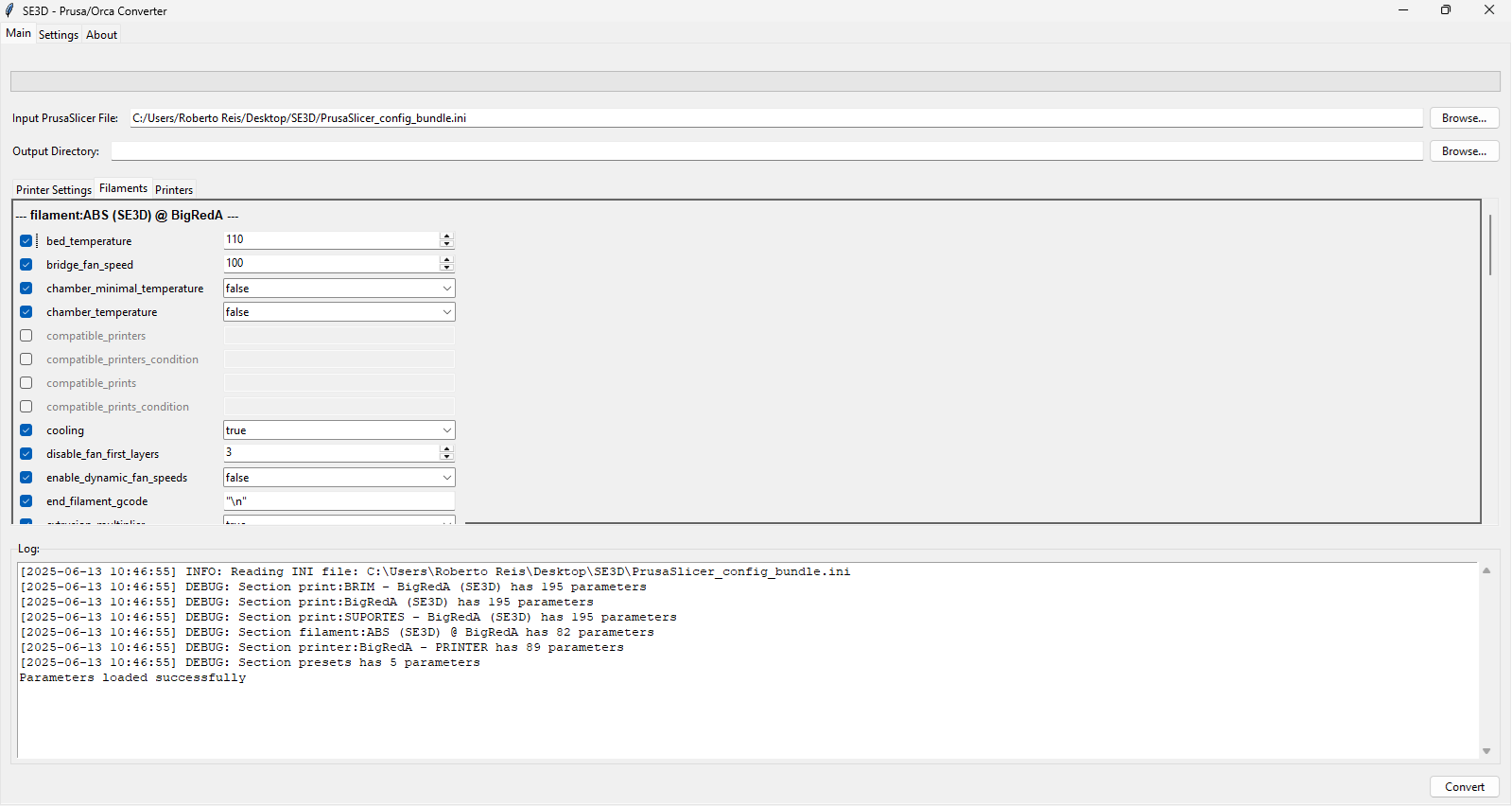The image size is (1512, 806).
Task: Toggle the cooling parameter checkbox
Action: pos(26,430)
